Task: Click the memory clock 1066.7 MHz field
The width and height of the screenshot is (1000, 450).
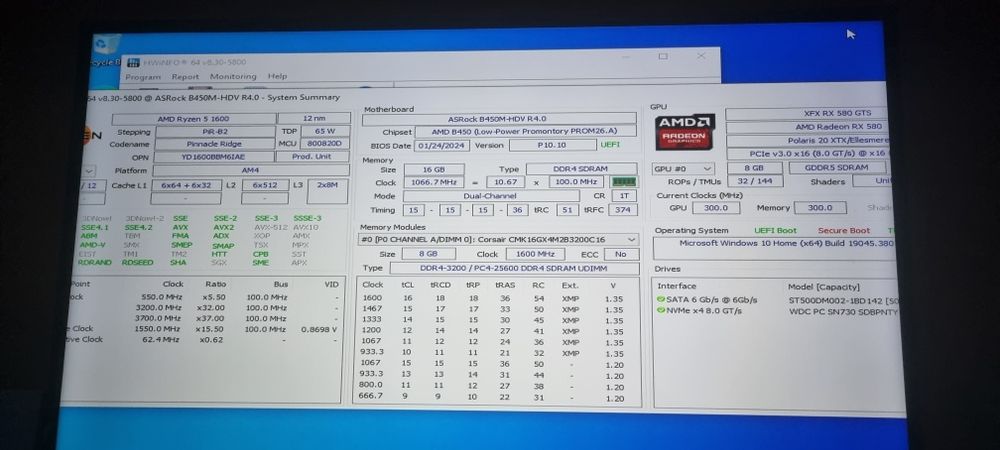Action: tap(434, 182)
